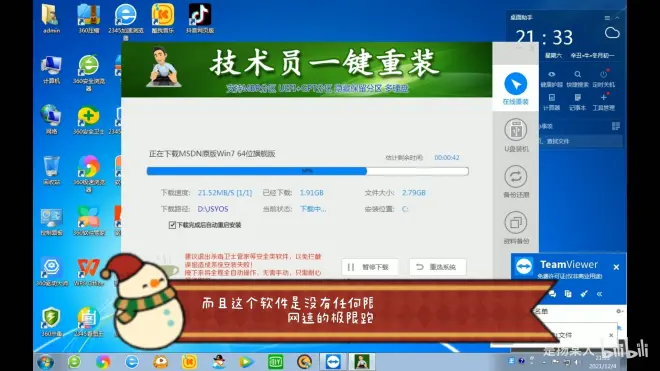Click the TeamViewer chat bubble icon
Image resolution: width=660 pixels, height=371 pixels.
(552, 294)
